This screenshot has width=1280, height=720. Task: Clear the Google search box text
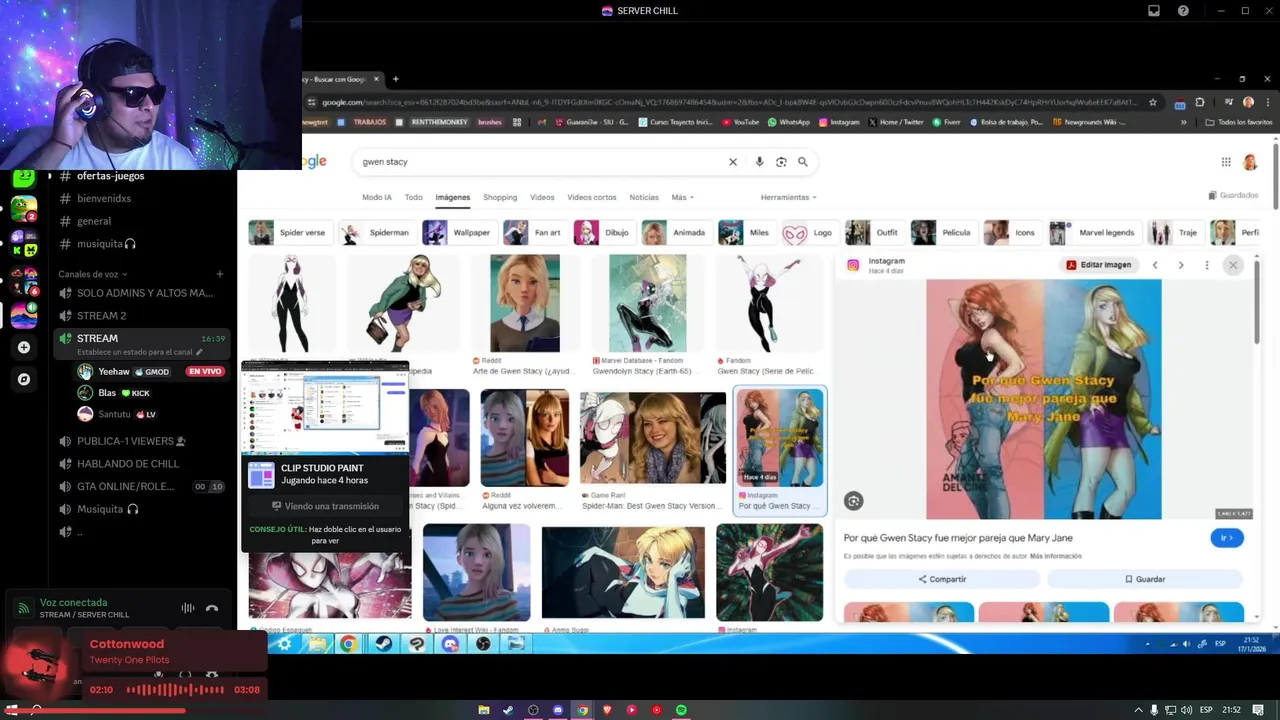click(x=732, y=162)
